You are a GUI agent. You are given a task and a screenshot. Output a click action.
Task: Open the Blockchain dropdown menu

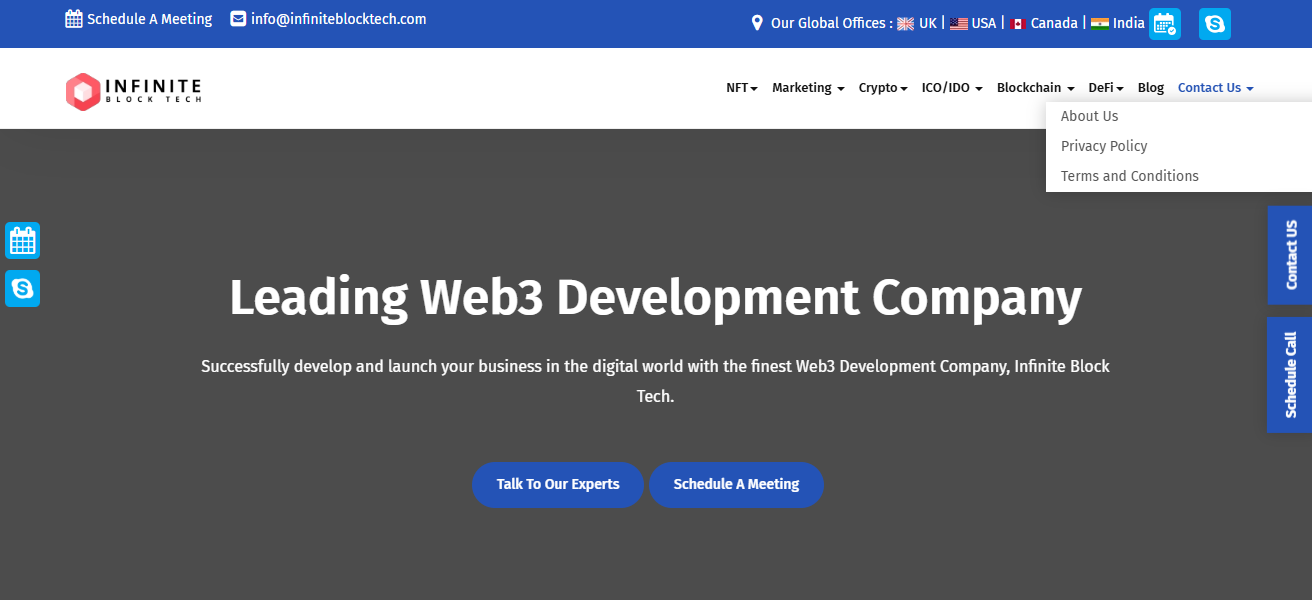click(1035, 88)
